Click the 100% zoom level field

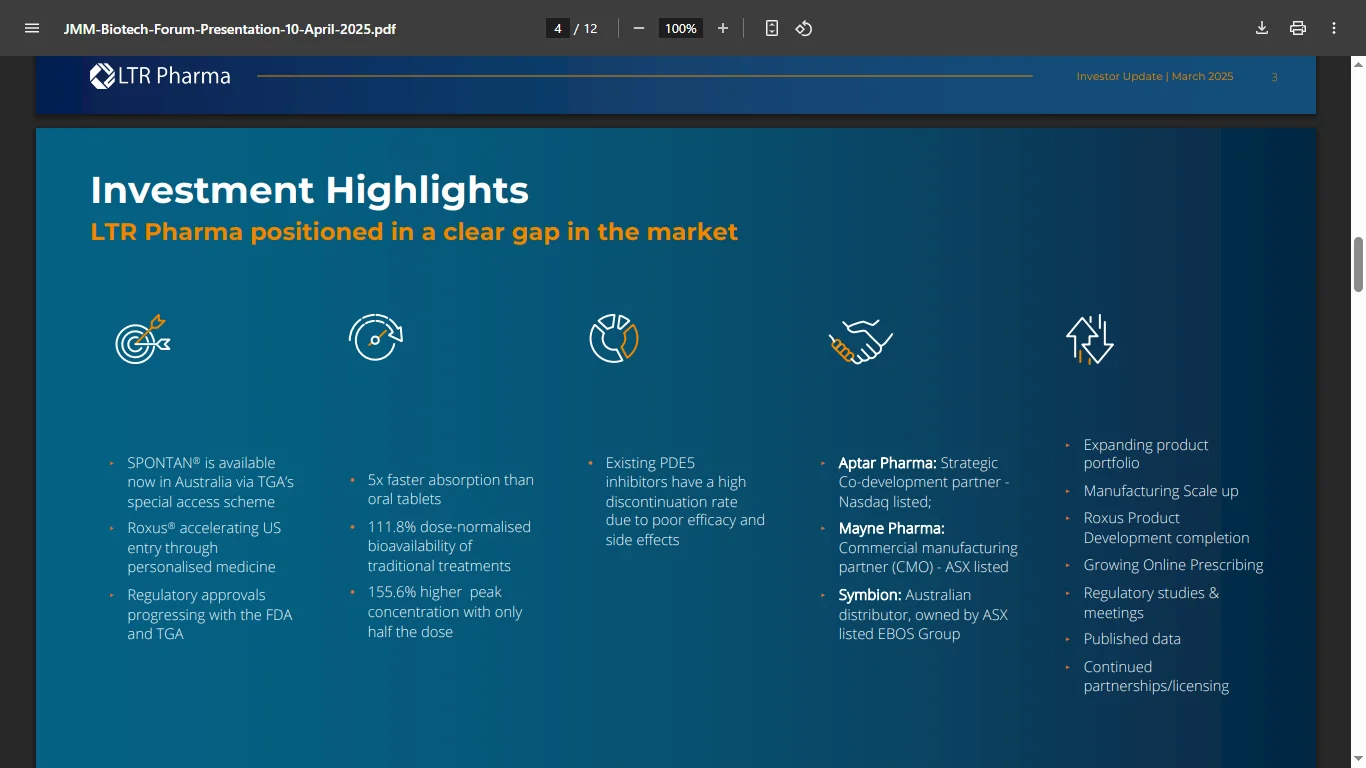coord(681,28)
